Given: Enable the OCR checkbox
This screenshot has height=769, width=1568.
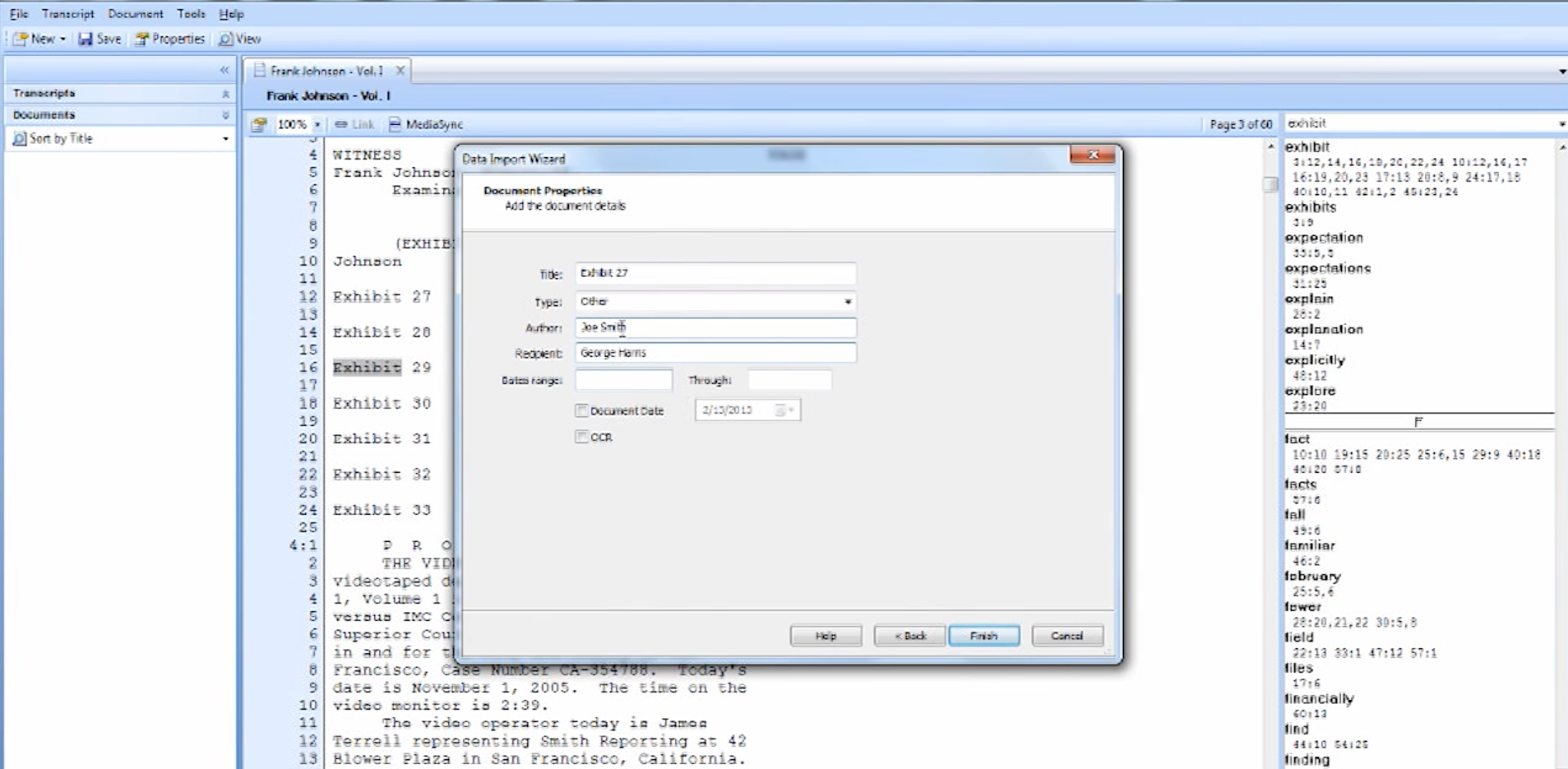Looking at the screenshot, I should tap(582, 437).
